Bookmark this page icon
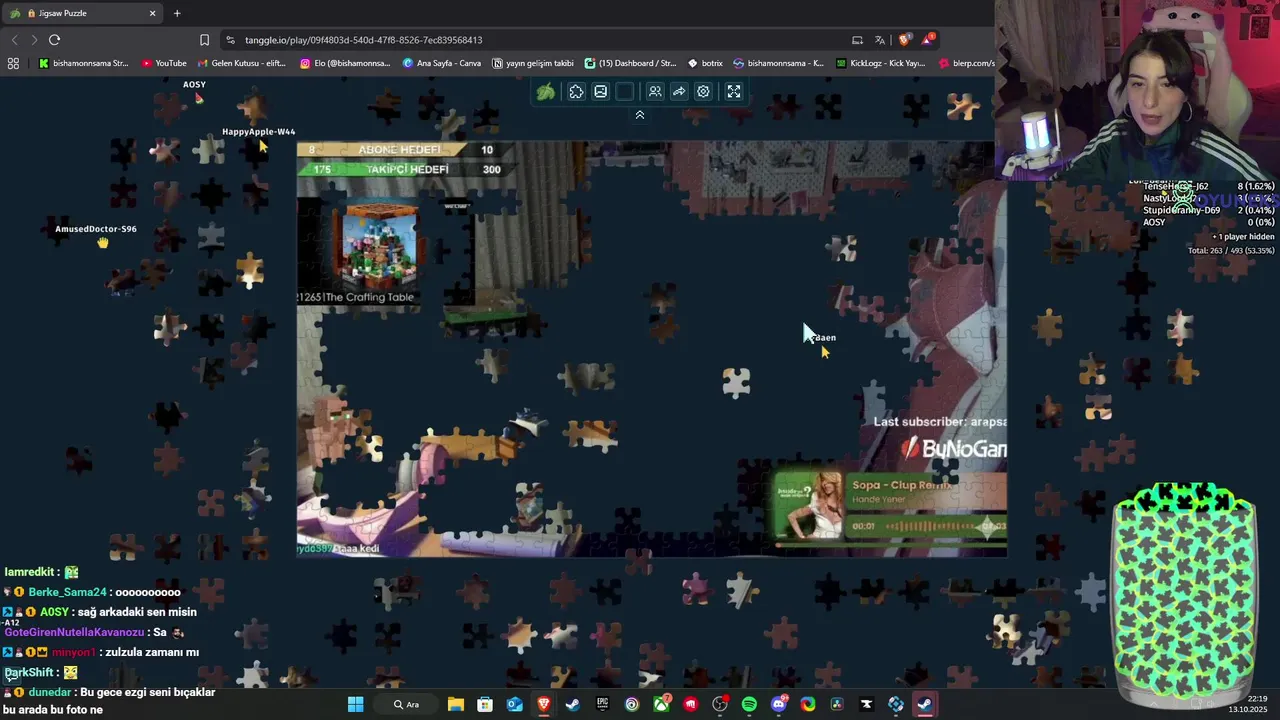The width and height of the screenshot is (1280, 720). [x=204, y=40]
